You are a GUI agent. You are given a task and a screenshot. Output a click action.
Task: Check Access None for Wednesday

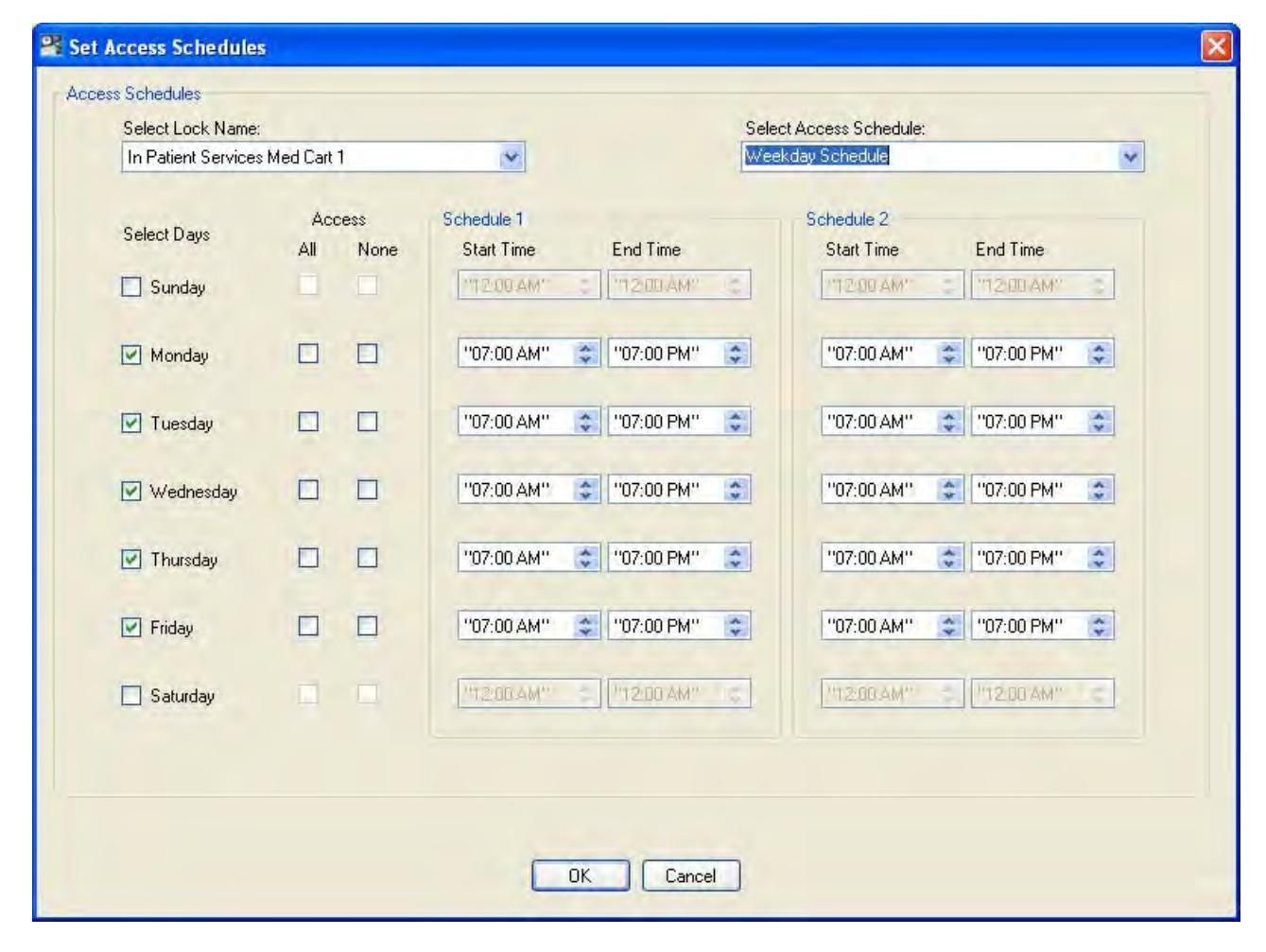[x=368, y=490]
